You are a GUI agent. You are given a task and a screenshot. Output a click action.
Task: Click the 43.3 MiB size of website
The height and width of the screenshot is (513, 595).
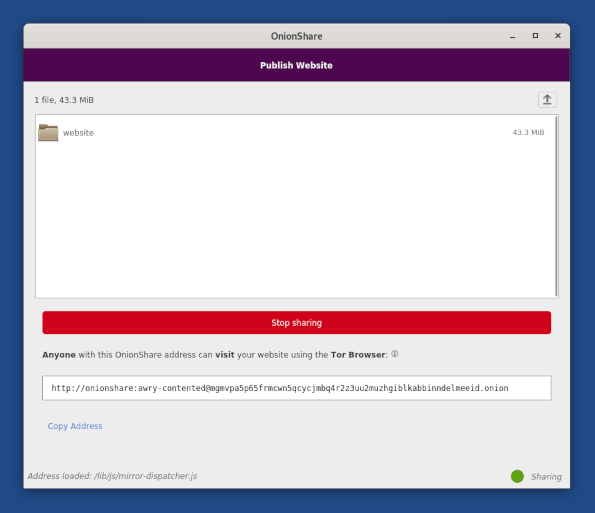(528, 132)
